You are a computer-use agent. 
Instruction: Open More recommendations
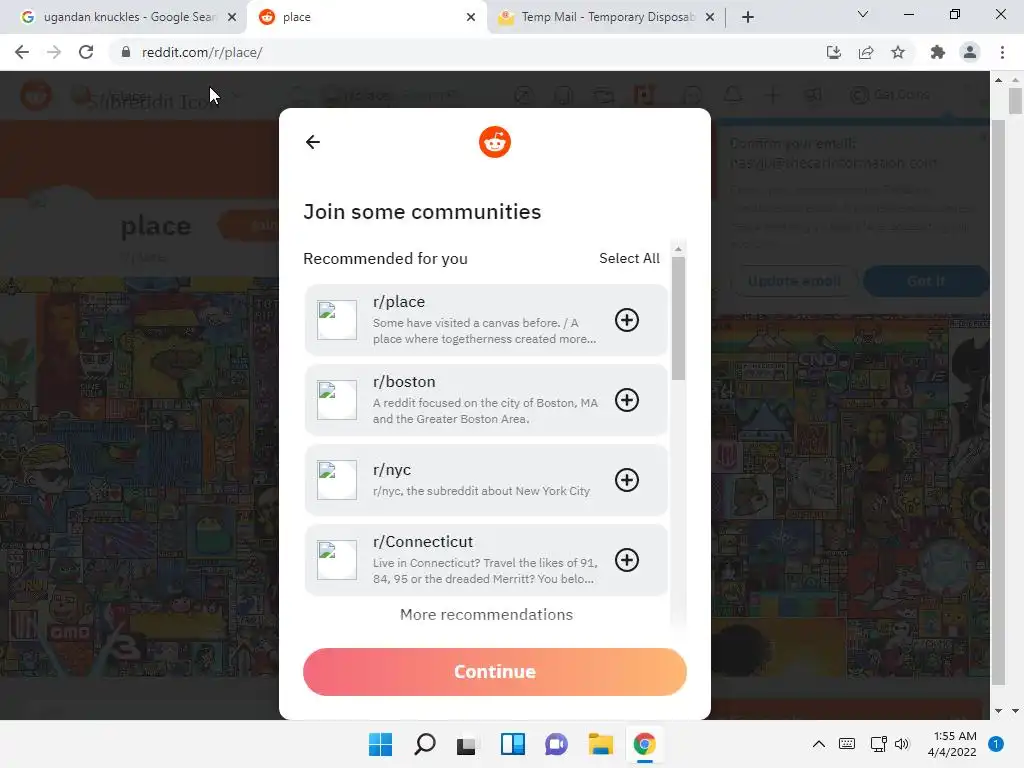(486, 615)
